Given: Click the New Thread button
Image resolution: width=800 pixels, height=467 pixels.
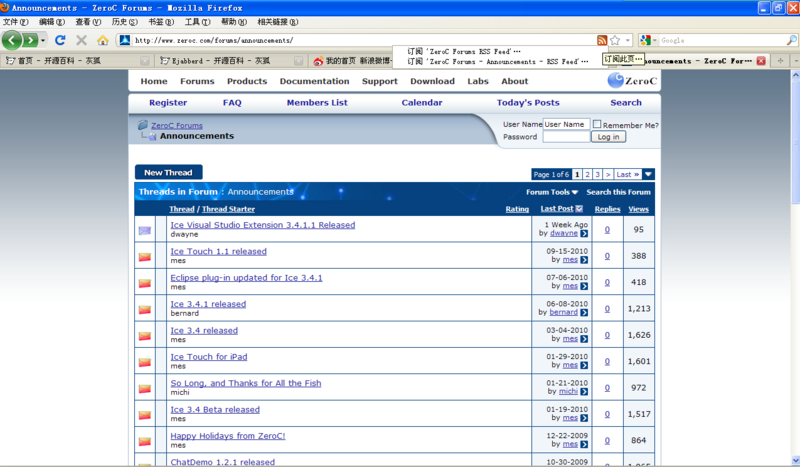Looking at the screenshot, I should [x=168, y=172].
